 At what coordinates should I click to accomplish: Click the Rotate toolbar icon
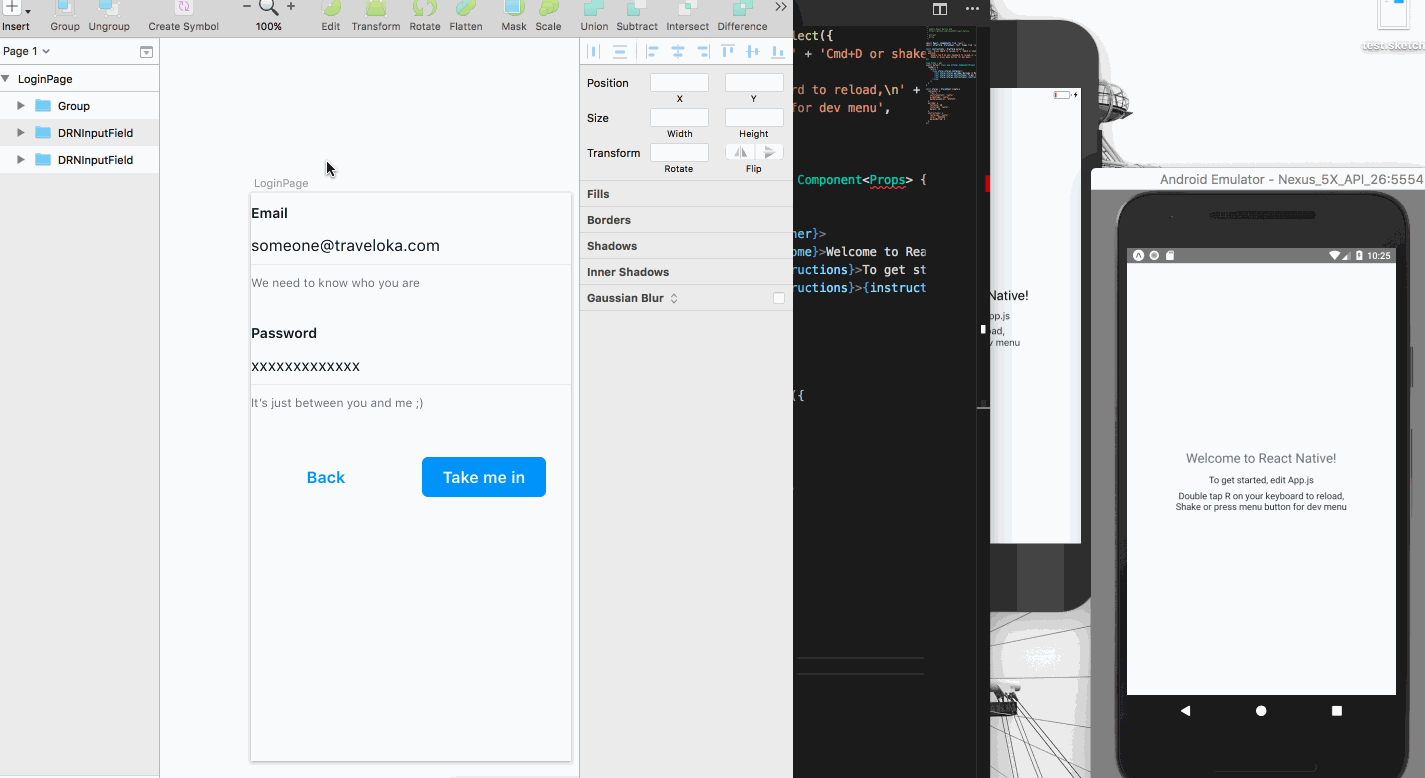click(425, 7)
